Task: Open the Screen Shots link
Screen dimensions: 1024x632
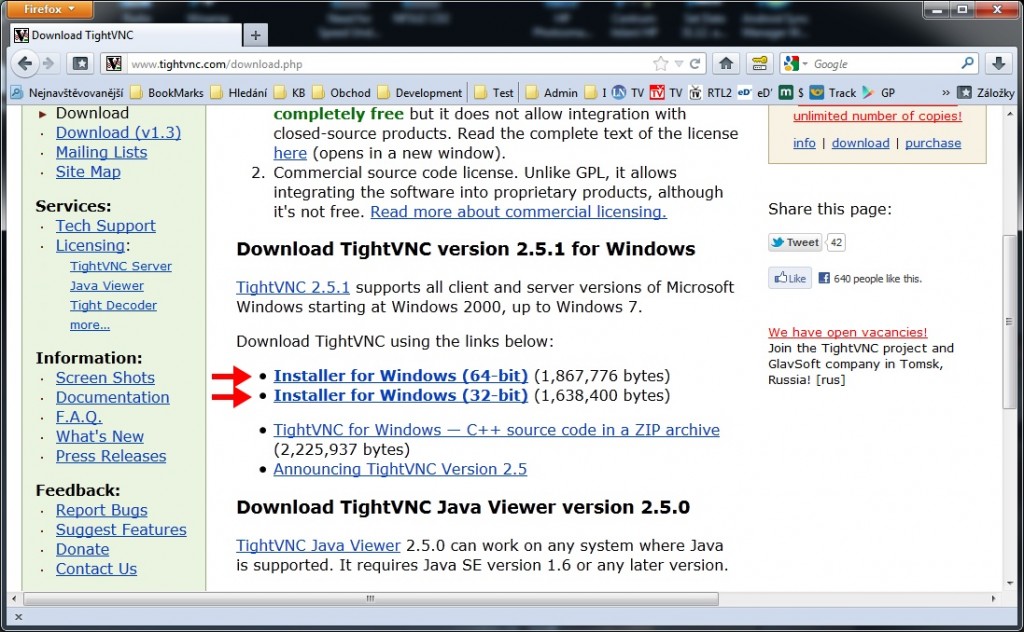Action: click(105, 378)
